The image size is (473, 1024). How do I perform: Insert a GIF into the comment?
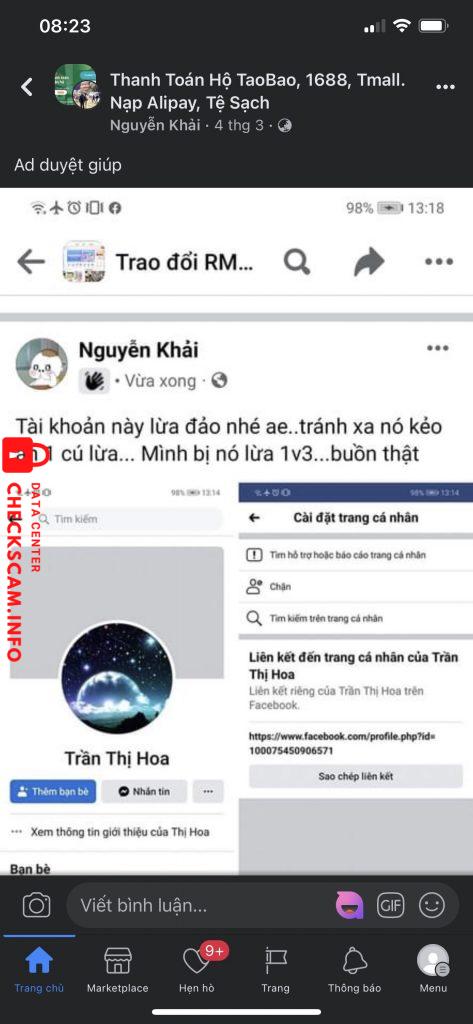click(x=391, y=905)
